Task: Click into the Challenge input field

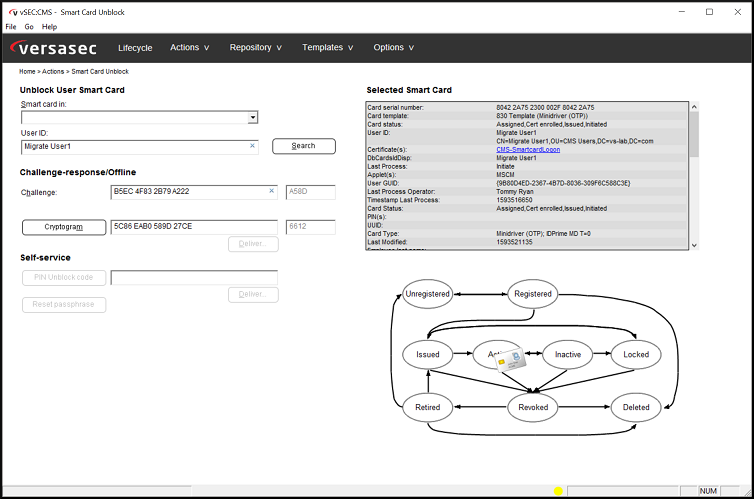Action: tap(188, 191)
